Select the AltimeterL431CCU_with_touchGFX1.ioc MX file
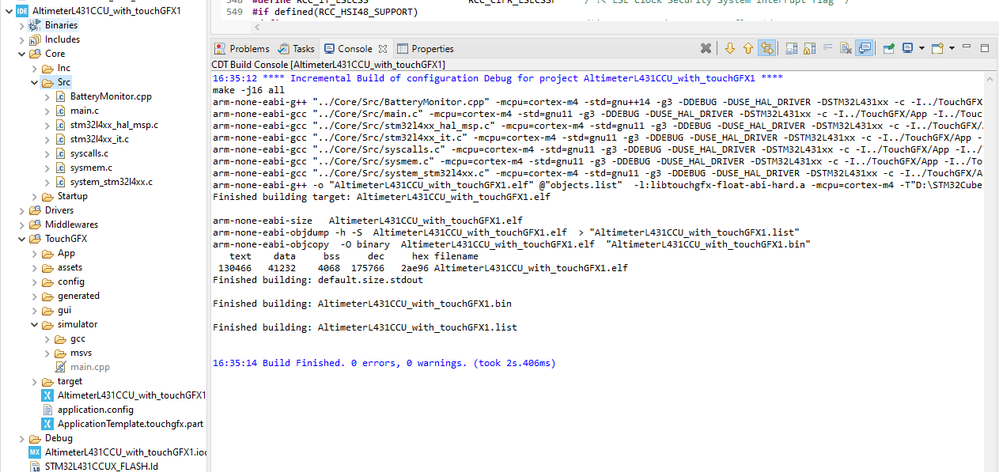The width and height of the screenshot is (999, 472). pos(118,452)
